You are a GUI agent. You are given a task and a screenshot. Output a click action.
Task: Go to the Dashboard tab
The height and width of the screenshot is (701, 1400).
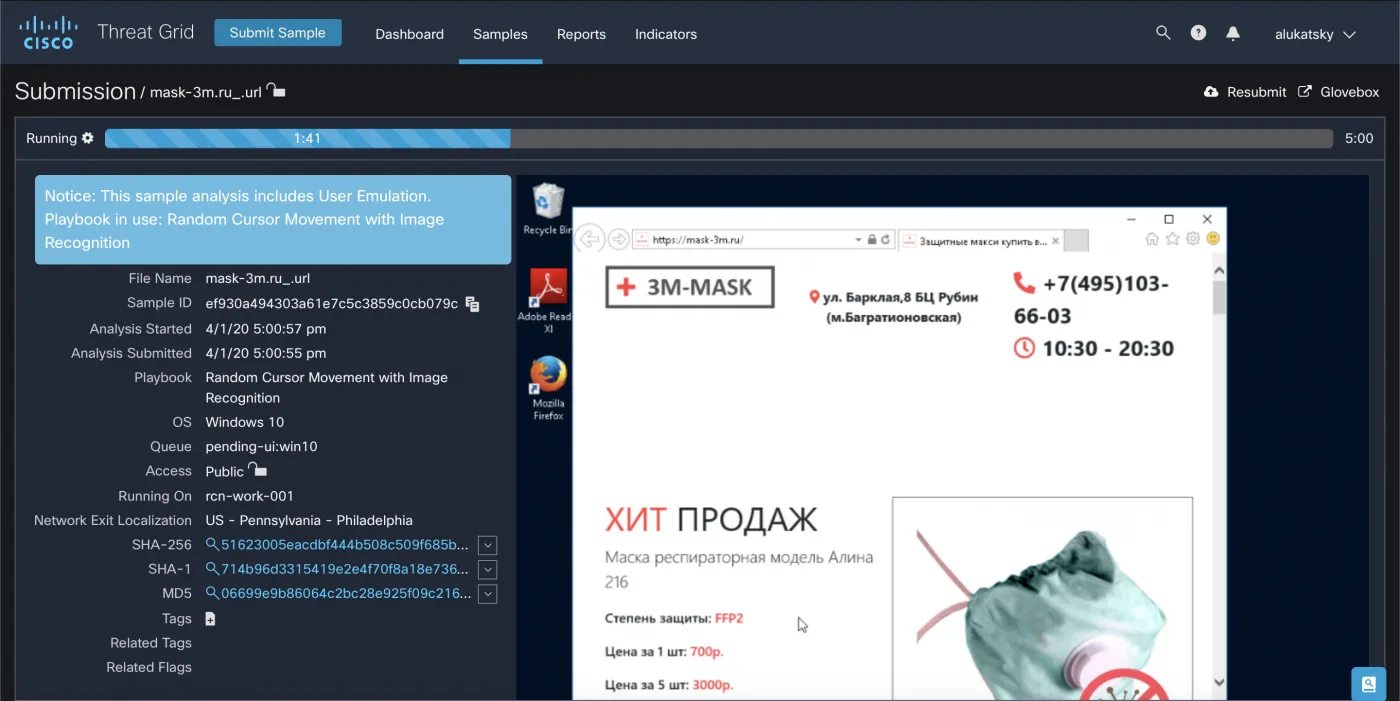click(x=409, y=34)
